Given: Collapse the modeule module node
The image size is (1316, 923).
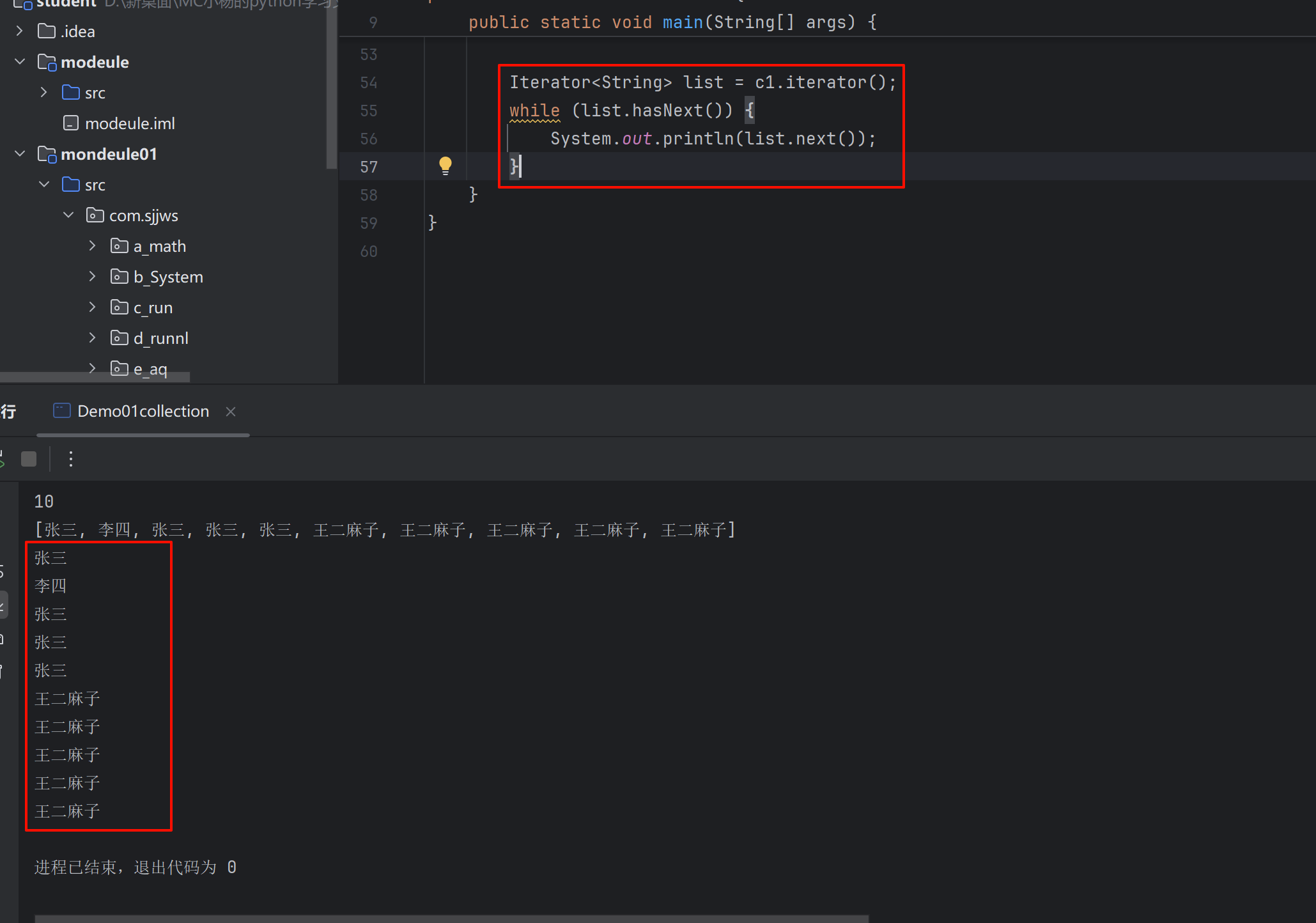Looking at the screenshot, I should [20, 62].
